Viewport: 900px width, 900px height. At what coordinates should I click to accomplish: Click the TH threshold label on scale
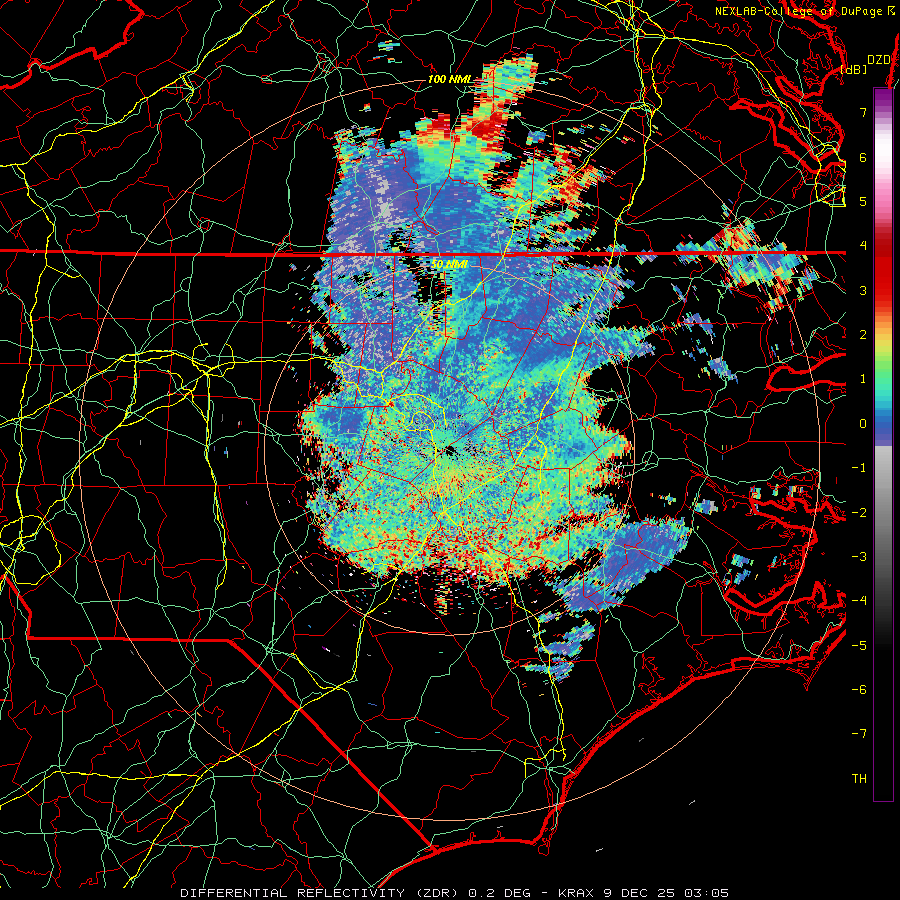(x=859, y=779)
